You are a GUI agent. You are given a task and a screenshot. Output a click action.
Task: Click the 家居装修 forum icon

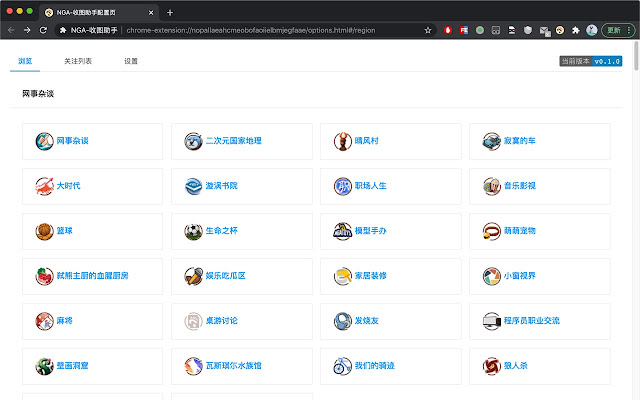[343, 276]
